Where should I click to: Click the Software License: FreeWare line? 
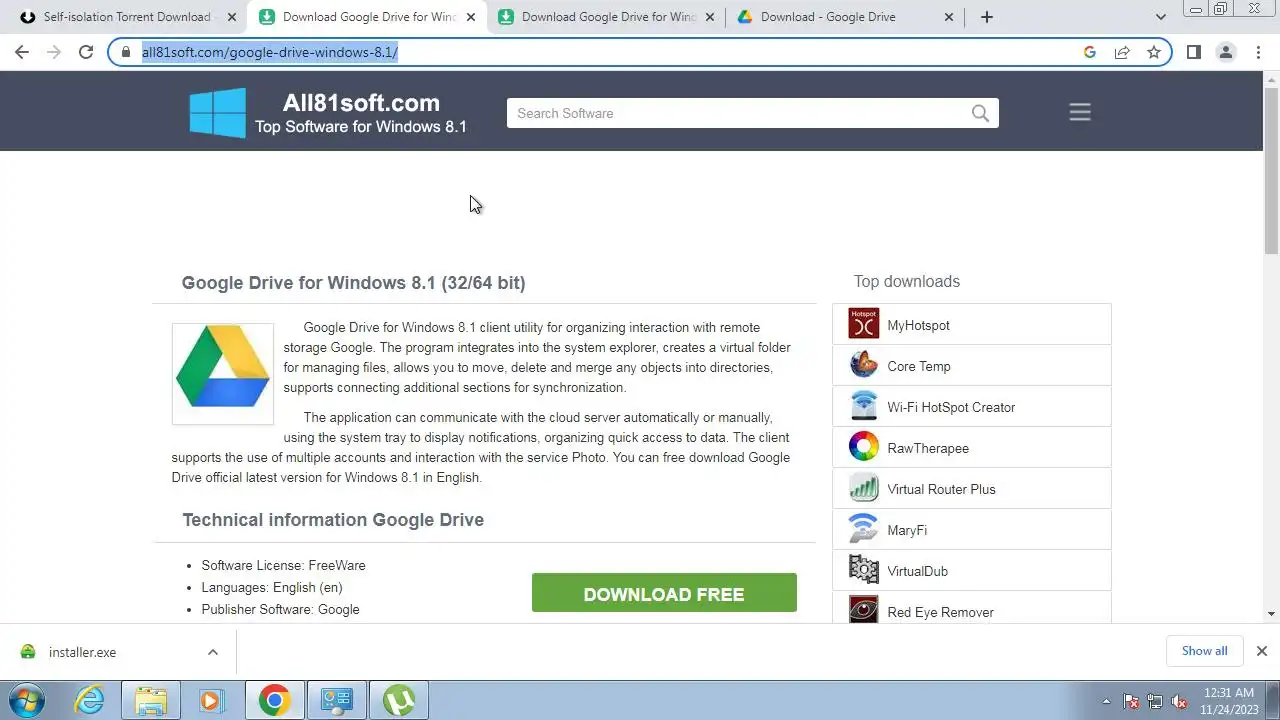pyautogui.click(x=283, y=565)
